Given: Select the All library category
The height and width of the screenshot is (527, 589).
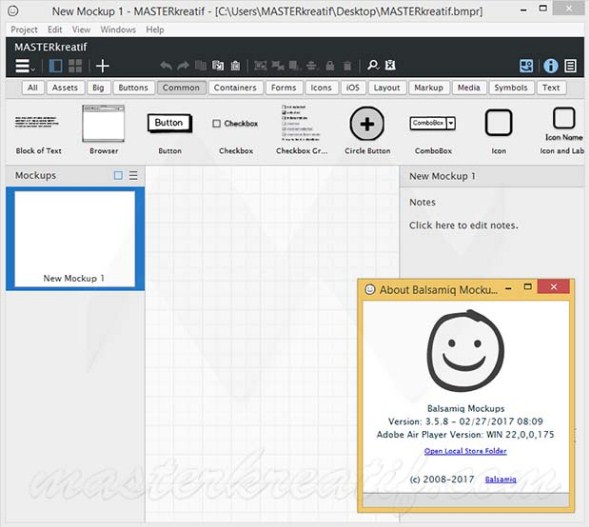Looking at the screenshot, I should (33, 88).
